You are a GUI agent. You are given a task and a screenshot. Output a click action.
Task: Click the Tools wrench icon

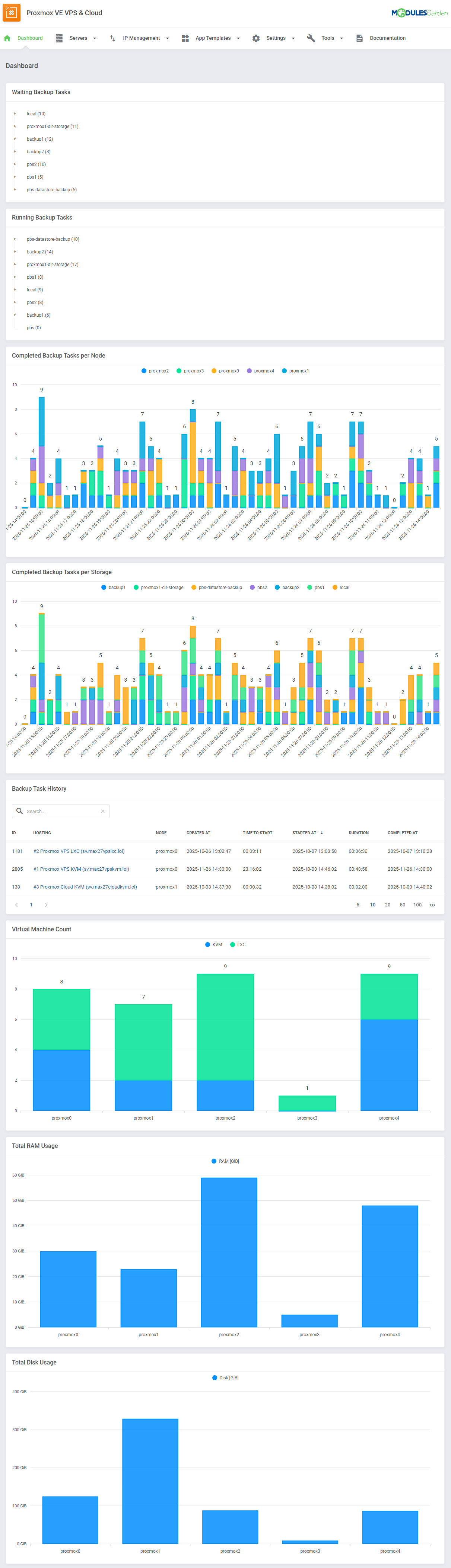(311, 38)
